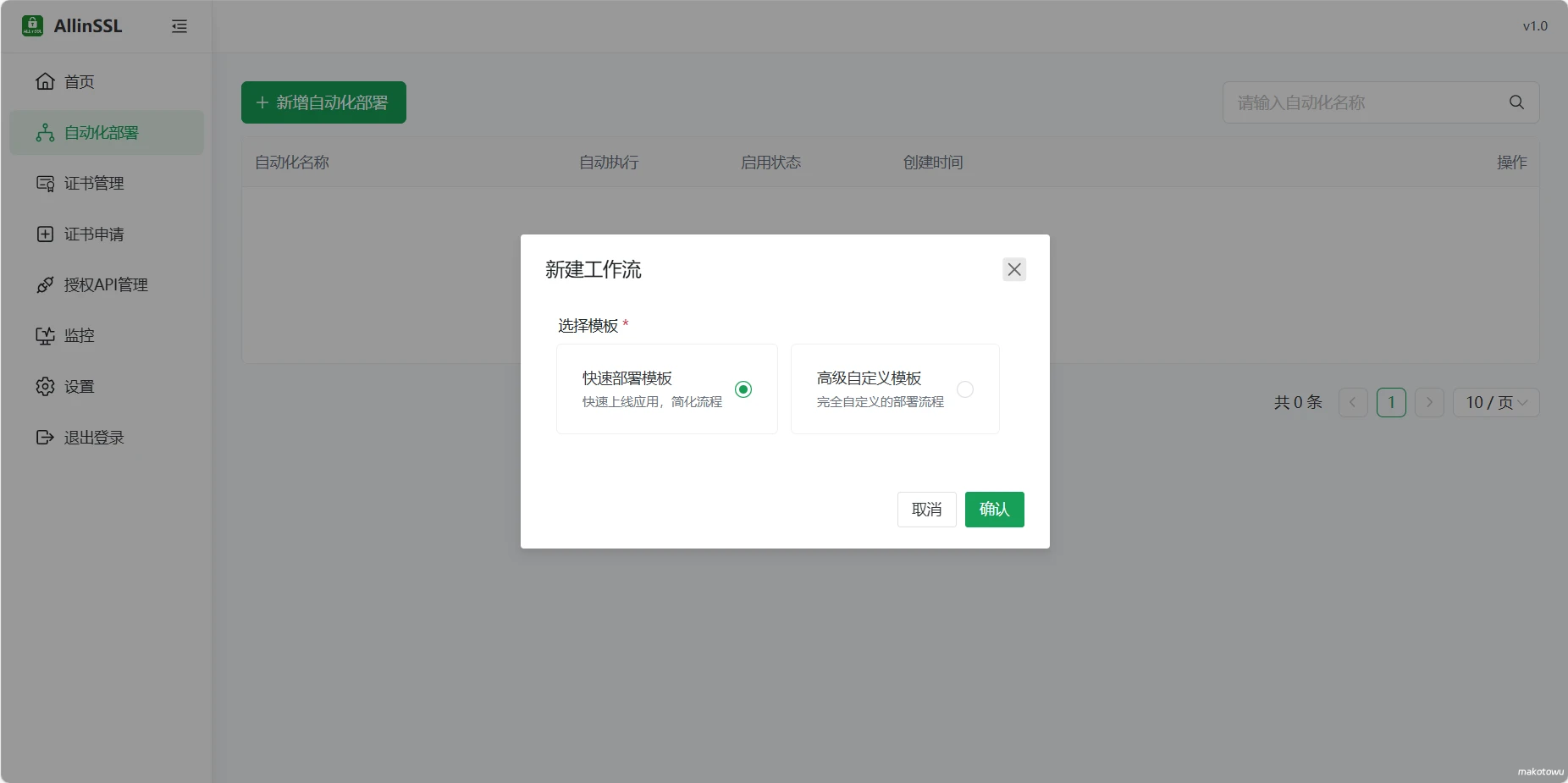Click the 取消 button
This screenshot has width=1568, height=783.
click(926, 510)
